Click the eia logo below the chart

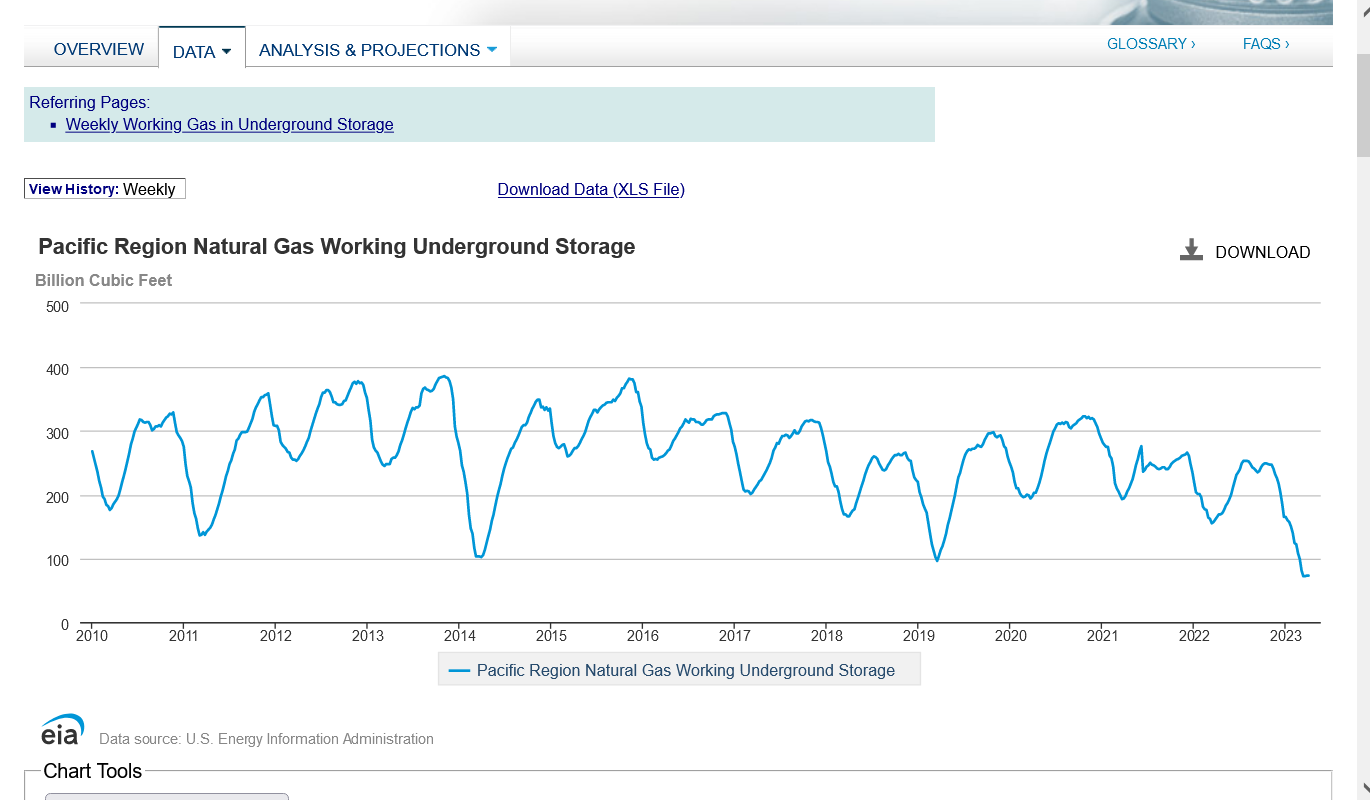[x=62, y=730]
